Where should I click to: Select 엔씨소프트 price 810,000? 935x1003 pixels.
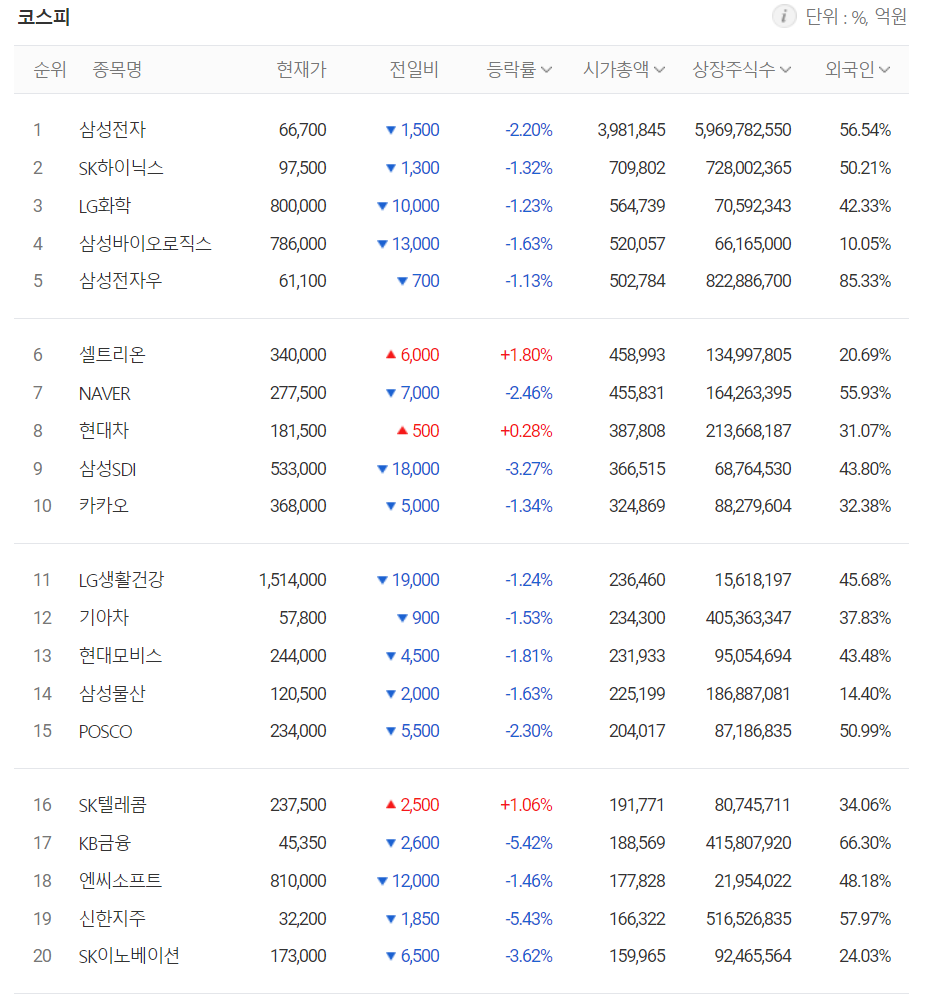(x=298, y=881)
